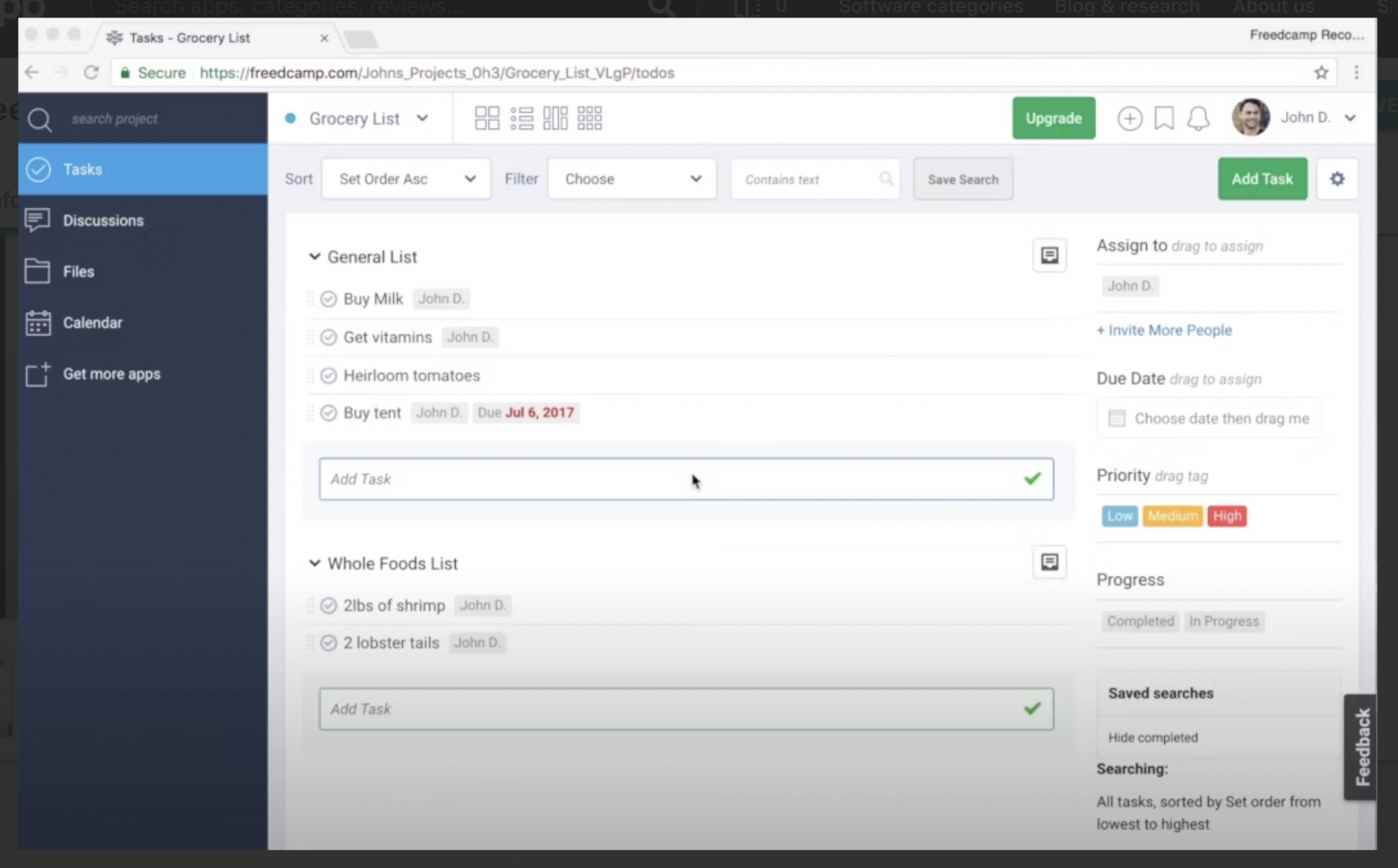The width and height of the screenshot is (1398, 868).
Task: Select the list view icon
Action: (522, 118)
